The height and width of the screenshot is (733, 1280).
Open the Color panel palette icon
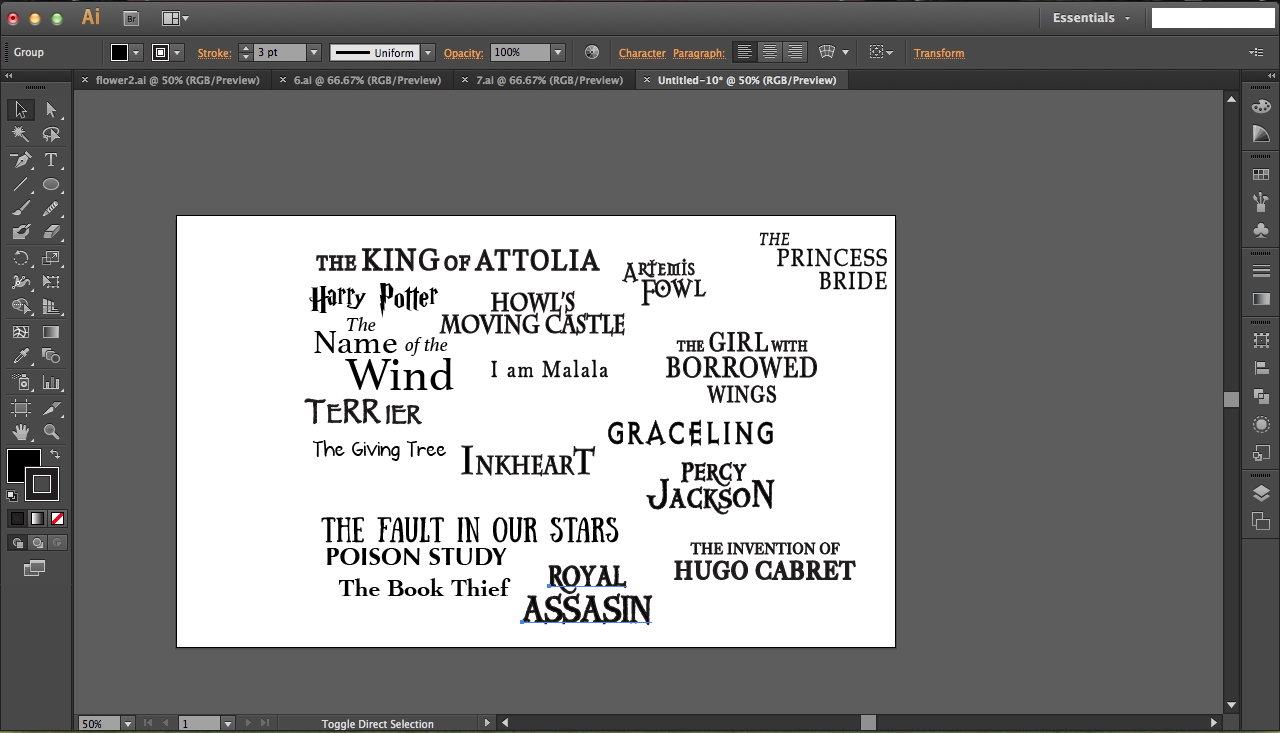[1261, 106]
